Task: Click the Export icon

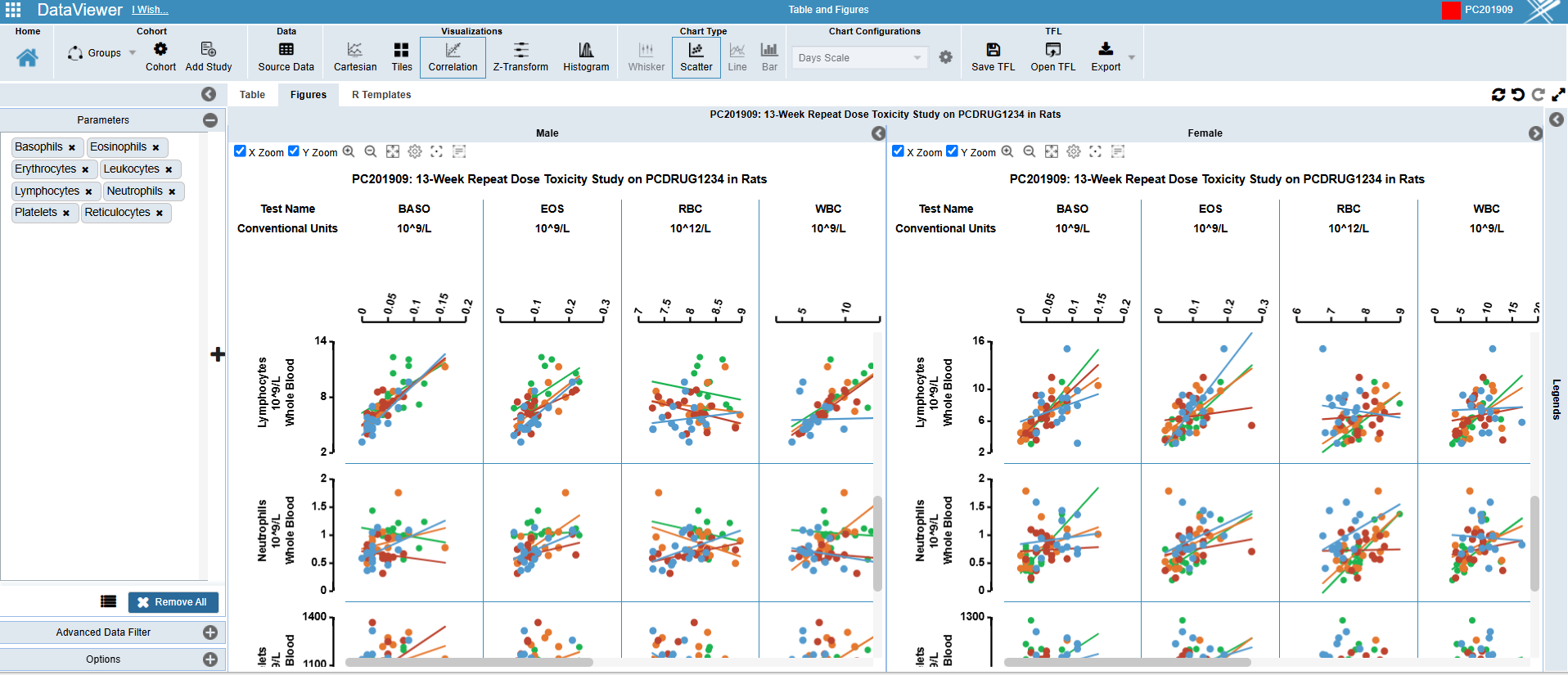Action: (1105, 50)
